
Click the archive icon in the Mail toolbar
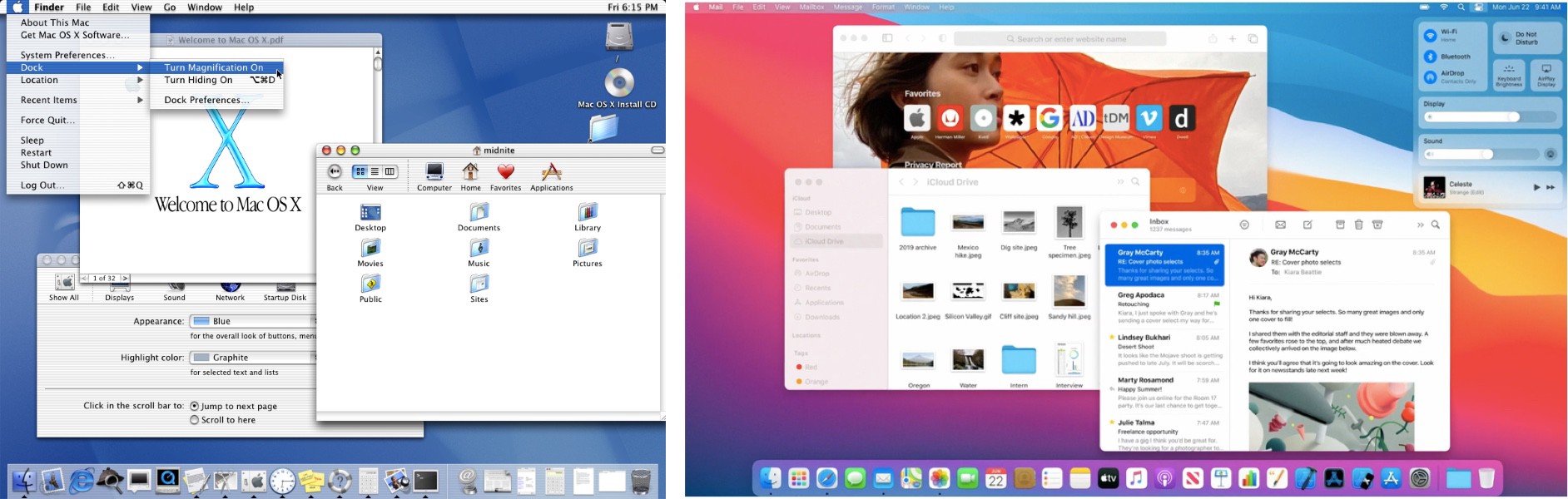tap(1340, 225)
